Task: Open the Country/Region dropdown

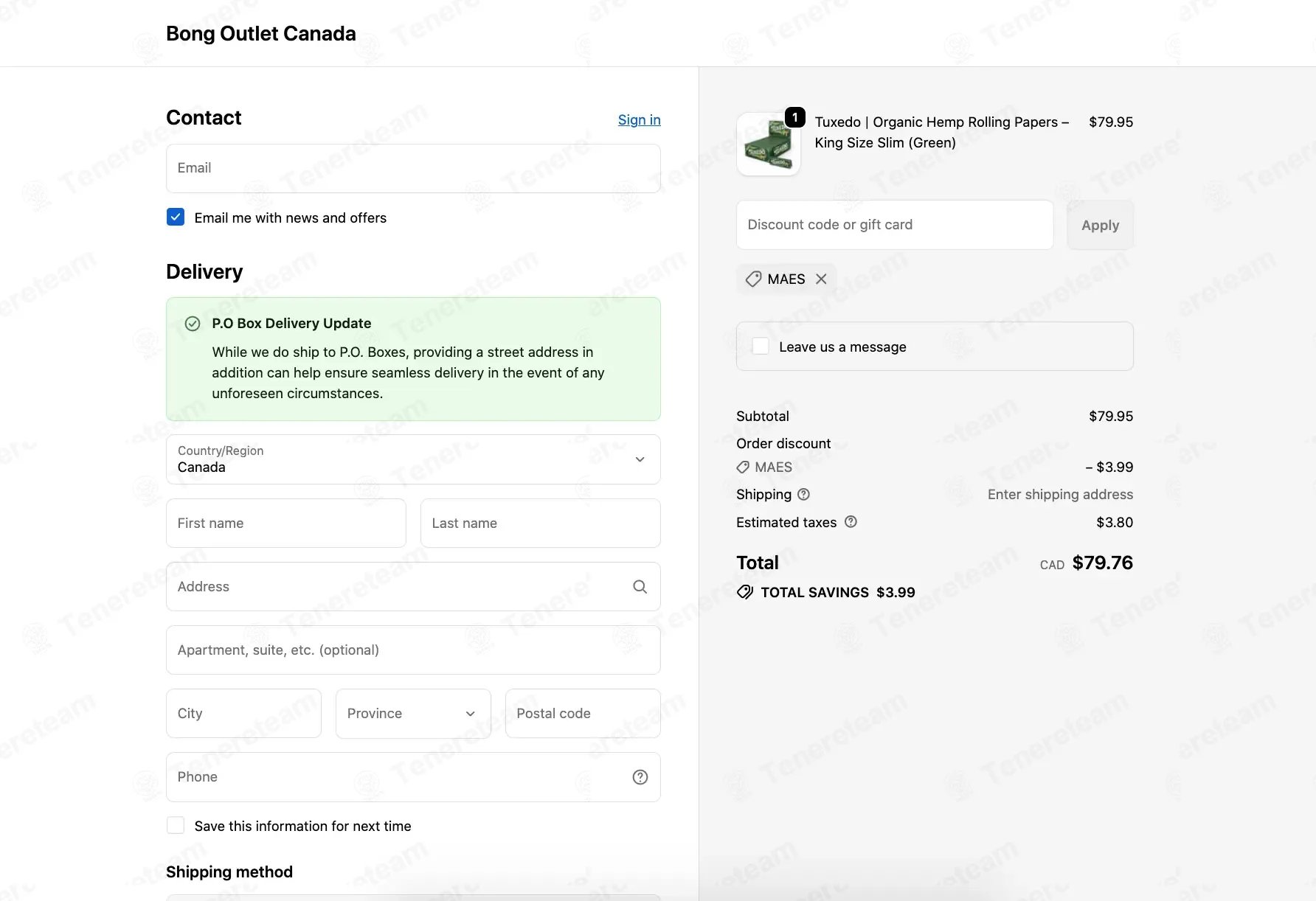Action: pos(413,459)
